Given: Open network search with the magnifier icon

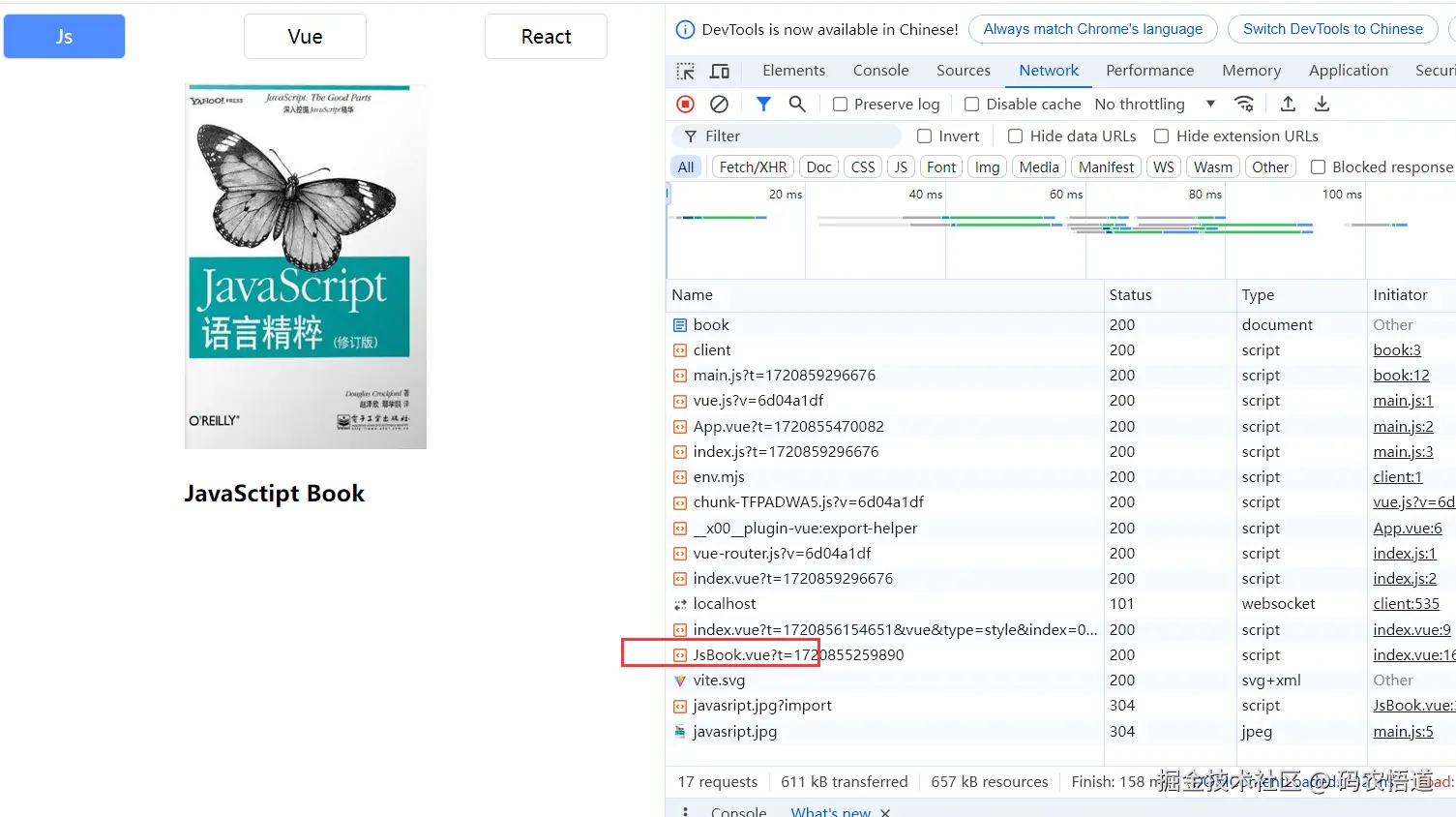Looking at the screenshot, I should pos(797,104).
